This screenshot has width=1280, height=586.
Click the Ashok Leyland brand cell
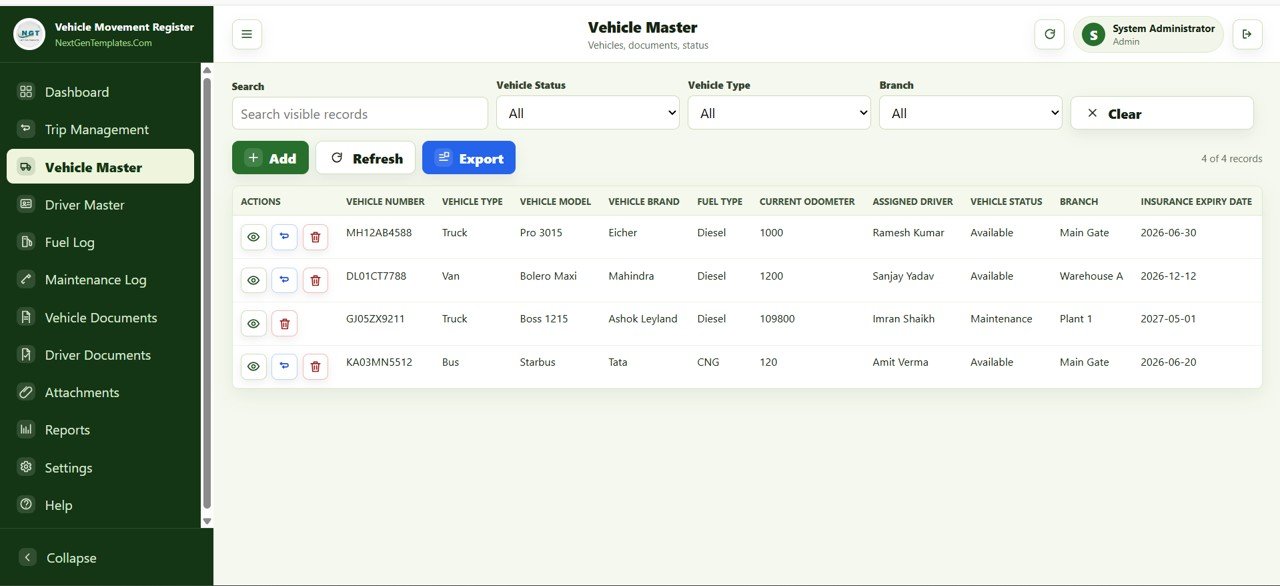point(643,319)
